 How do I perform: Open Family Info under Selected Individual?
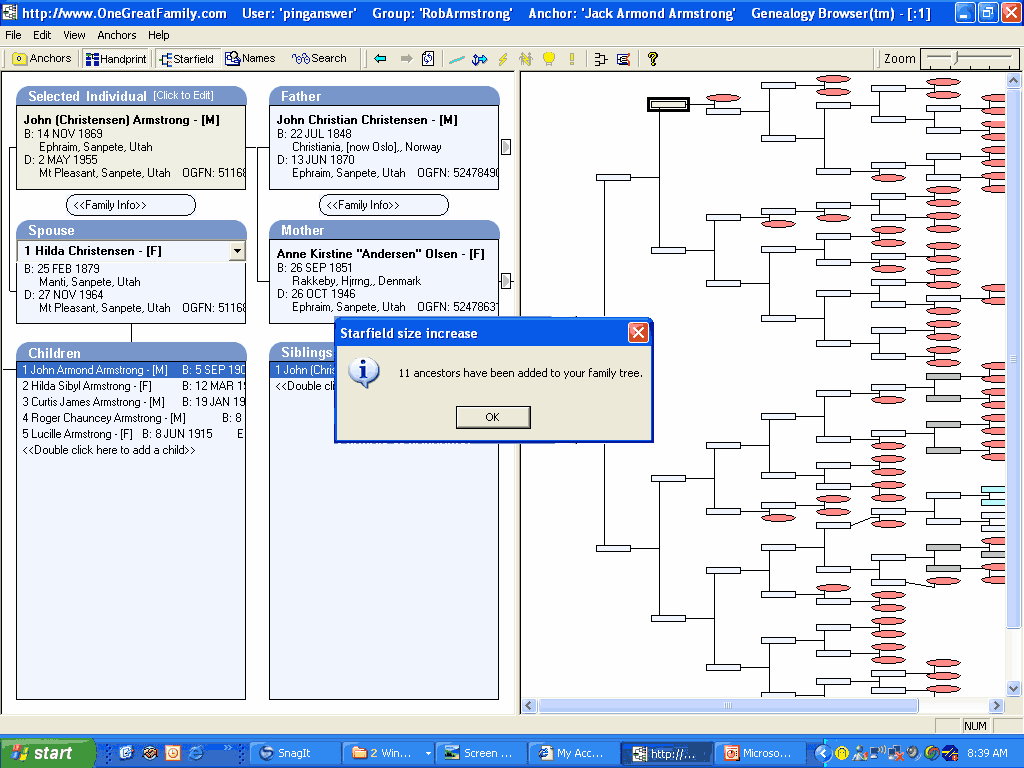131,205
